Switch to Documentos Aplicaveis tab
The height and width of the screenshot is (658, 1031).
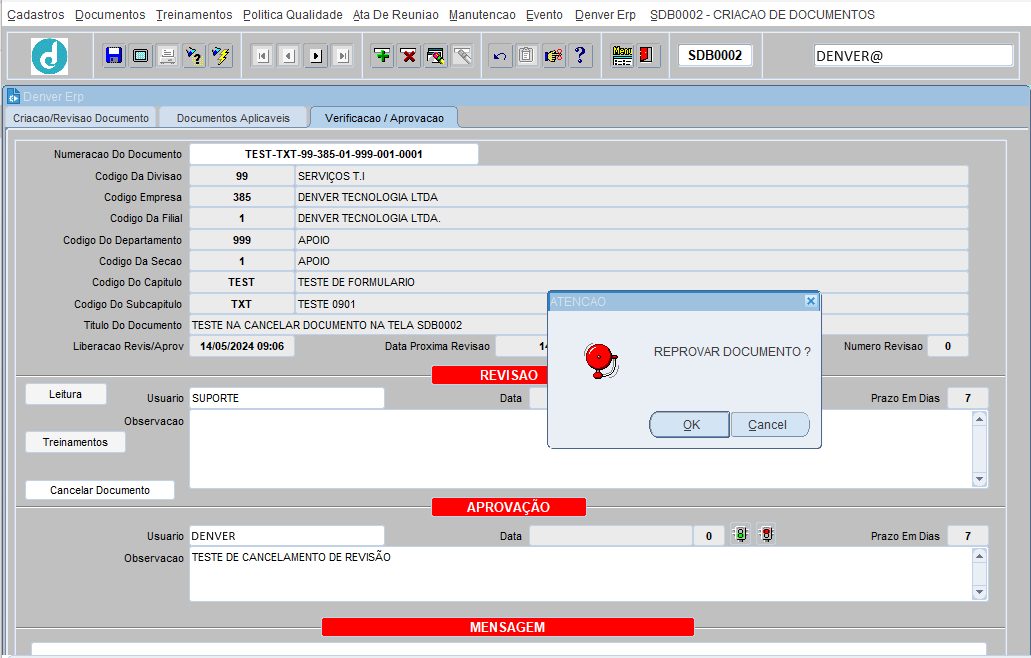pyautogui.click(x=233, y=118)
